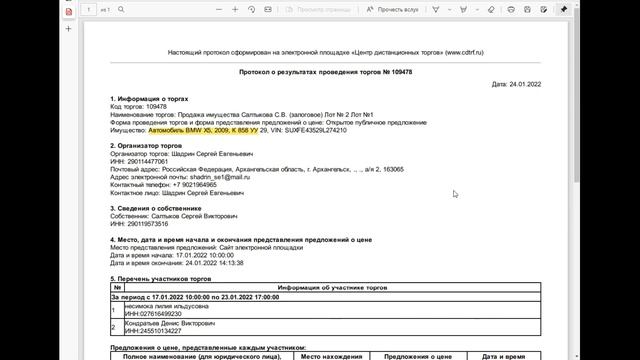This screenshot has height=360, width=640.
Task: Click table header 'Информация об участнике торгов'
Action: tap(332, 288)
